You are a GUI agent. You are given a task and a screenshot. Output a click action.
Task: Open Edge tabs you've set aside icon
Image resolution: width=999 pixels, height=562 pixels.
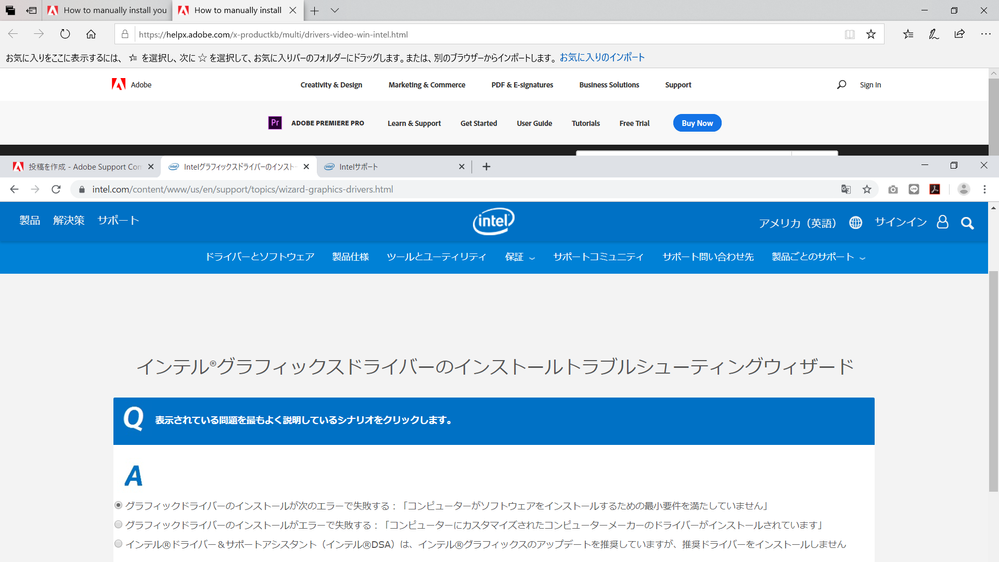click(10, 10)
